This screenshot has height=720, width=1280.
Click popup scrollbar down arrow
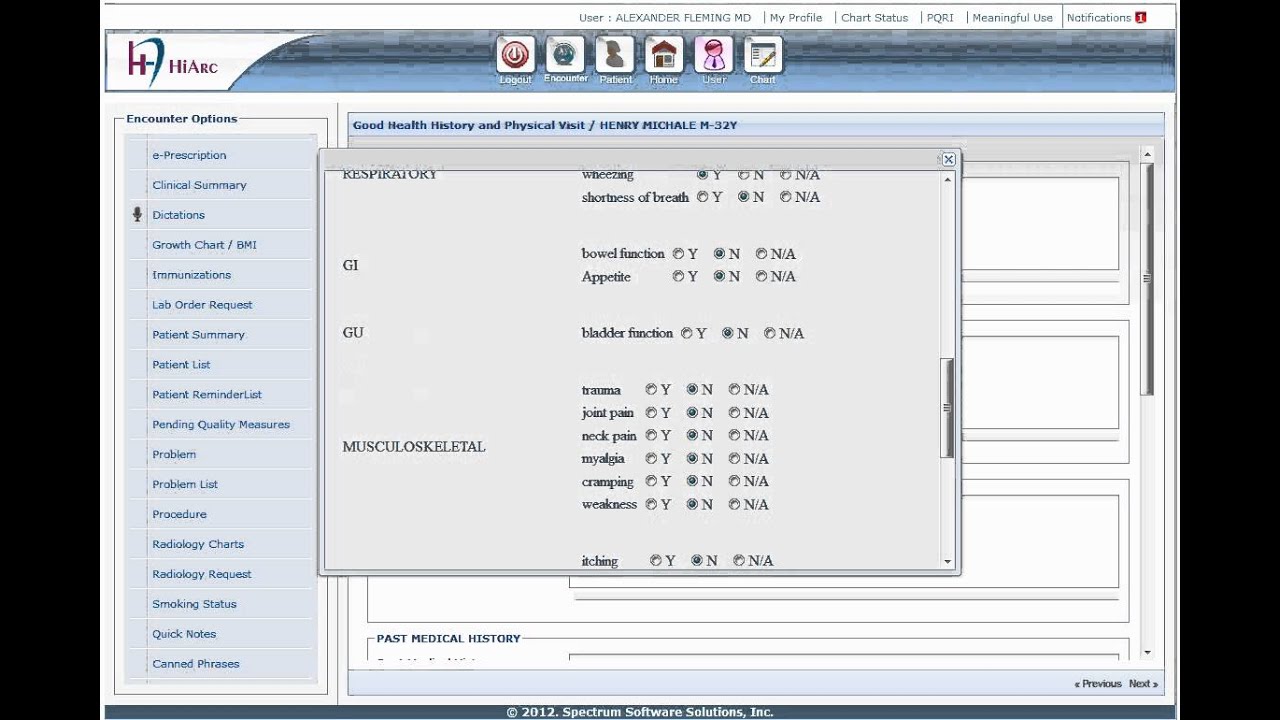(948, 562)
